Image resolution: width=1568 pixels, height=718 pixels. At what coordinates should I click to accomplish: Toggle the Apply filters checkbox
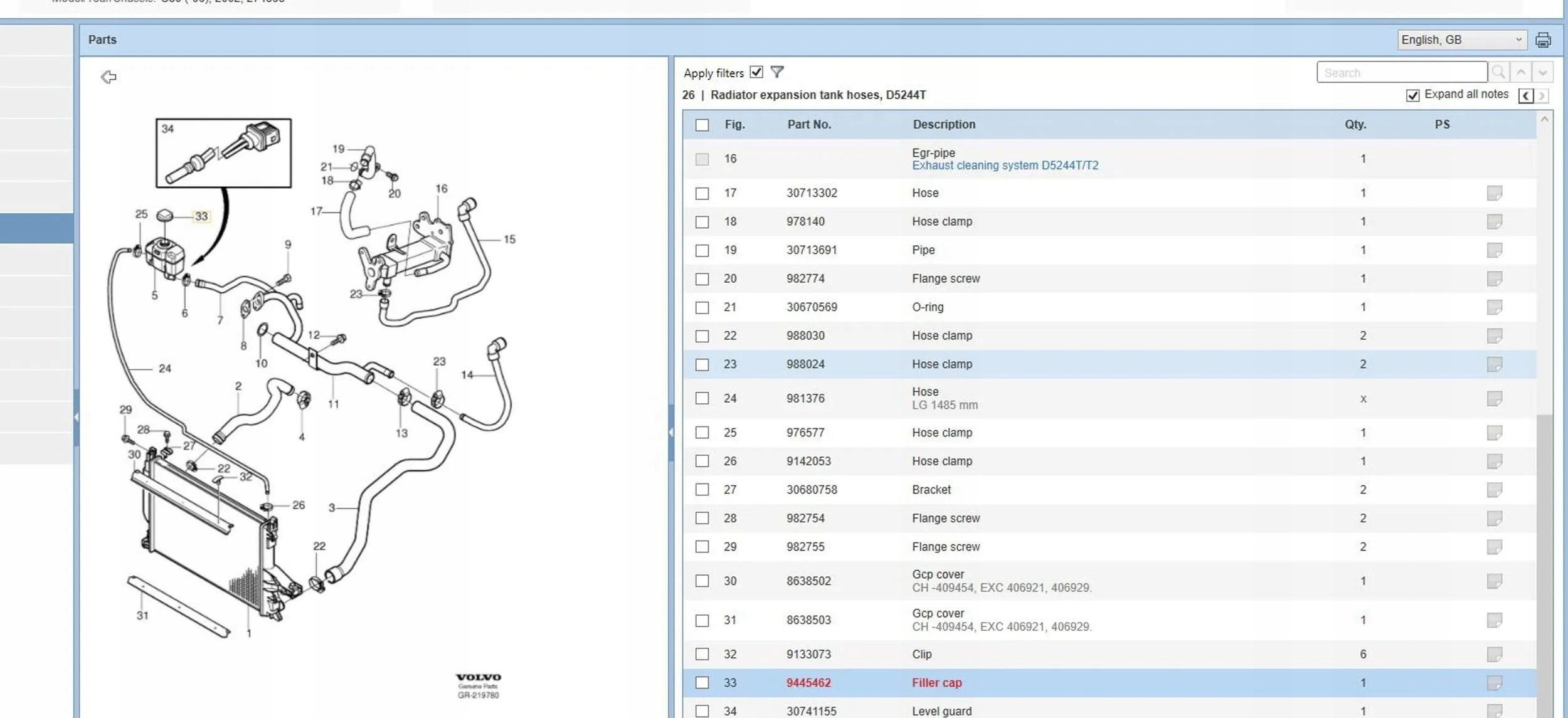coord(756,72)
